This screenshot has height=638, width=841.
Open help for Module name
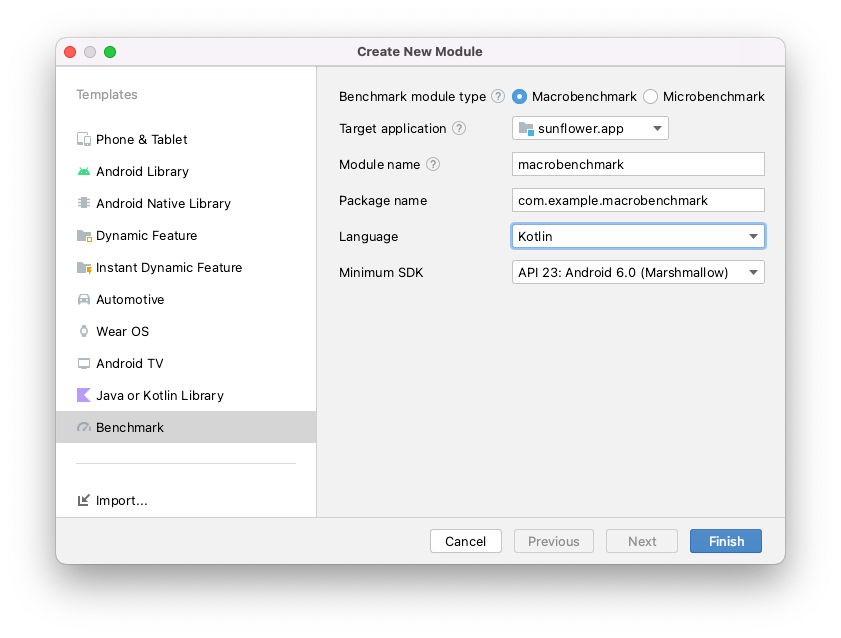pos(433,164)
